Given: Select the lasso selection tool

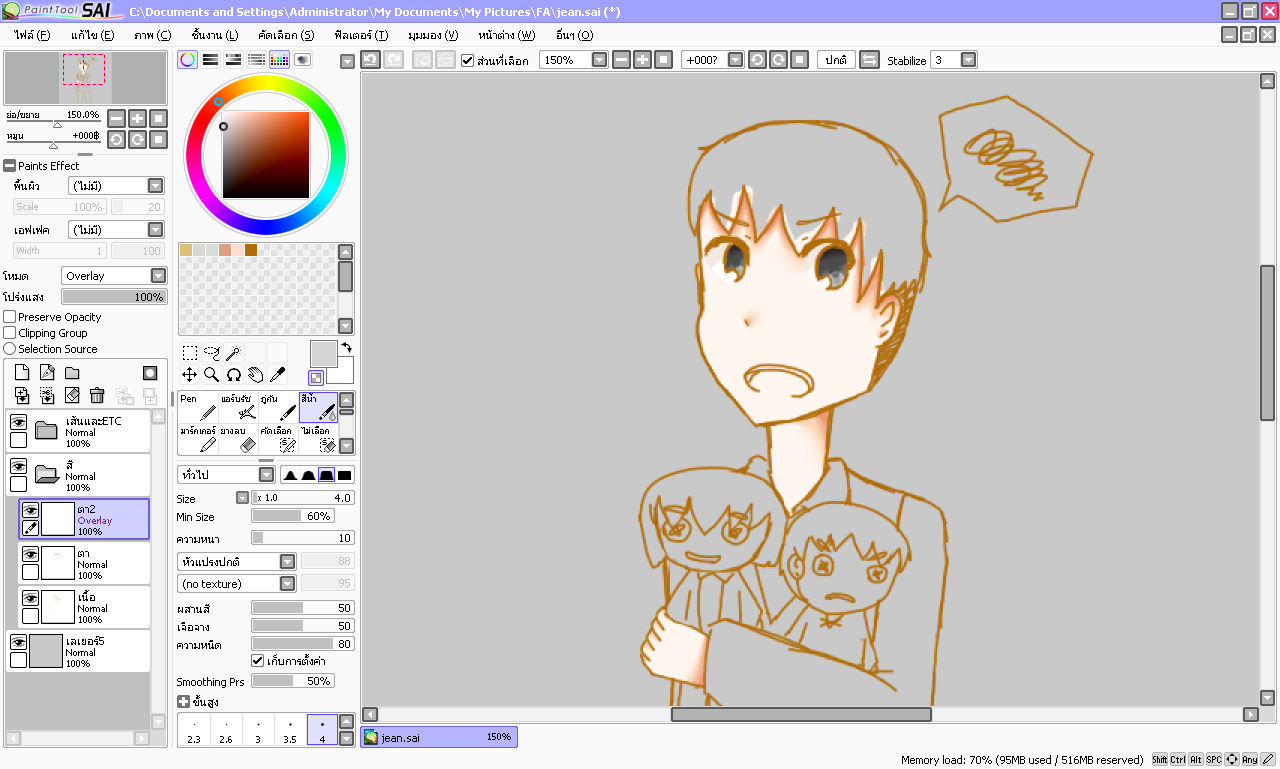Looking at the screenshot, I should coord(211,352).
